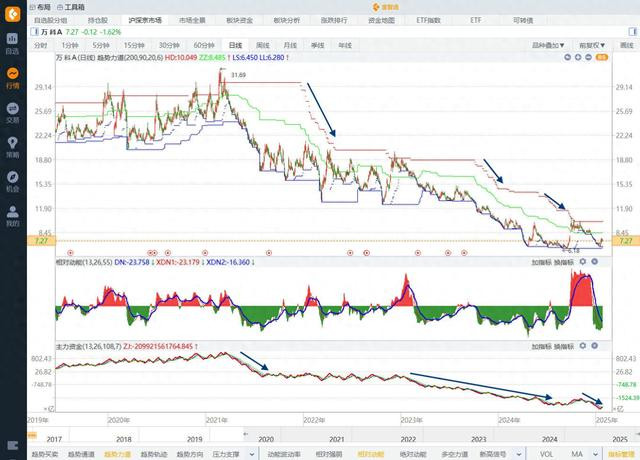Screen dimensions: 640x460
Task: Click the 行情 market sidebar icon
Action: (13, 78)
